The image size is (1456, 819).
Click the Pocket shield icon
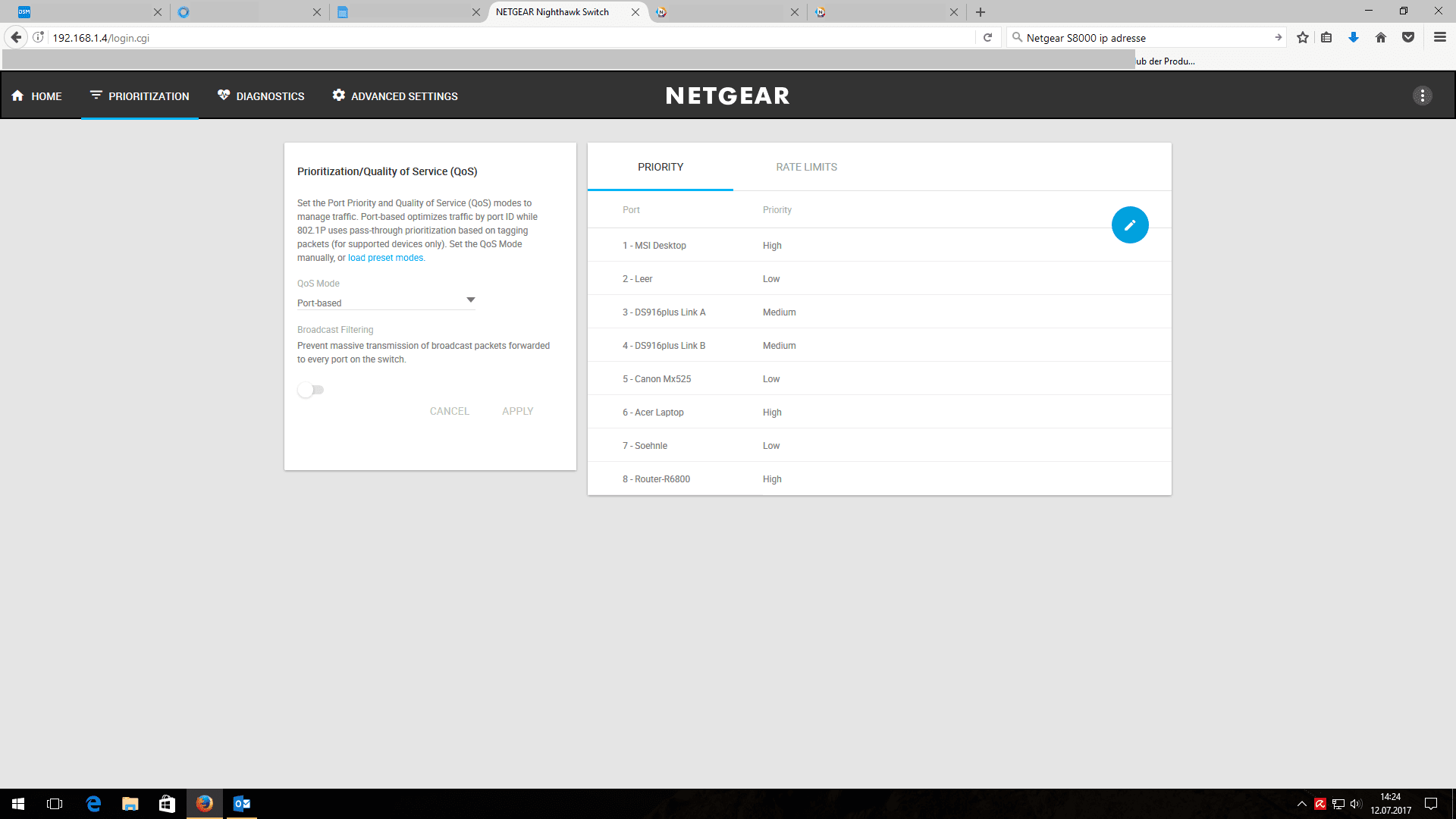pos(1408,37)
